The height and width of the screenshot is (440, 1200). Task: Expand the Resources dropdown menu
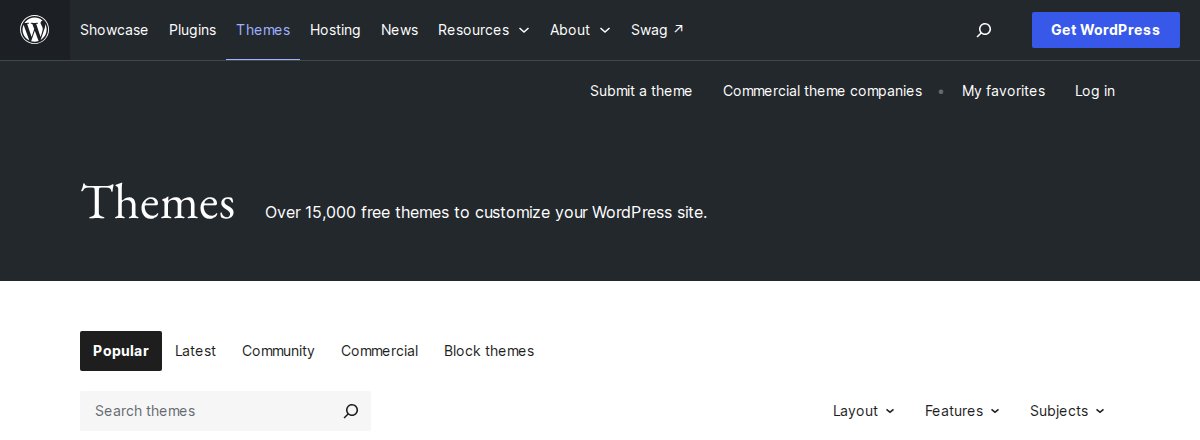484,30
